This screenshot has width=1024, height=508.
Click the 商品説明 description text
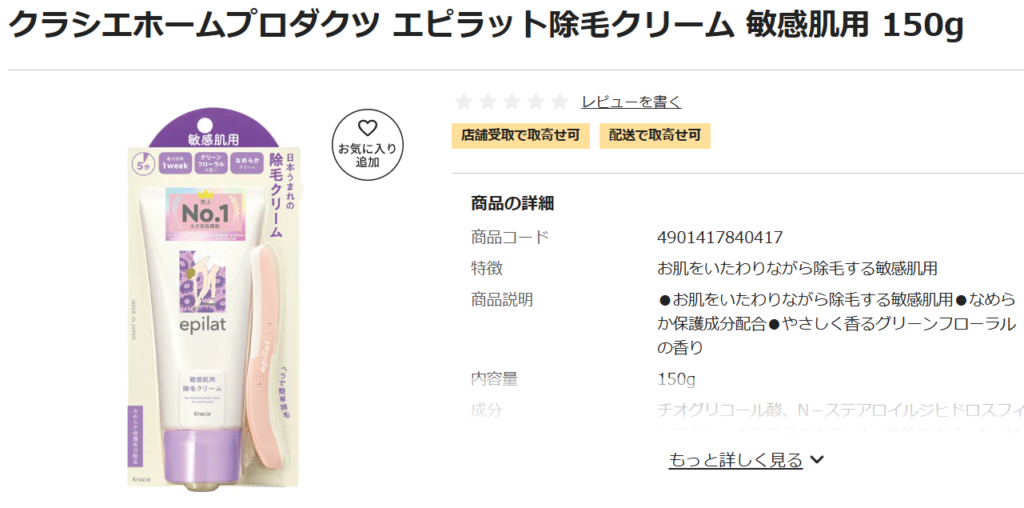click(x=837, y=324)
